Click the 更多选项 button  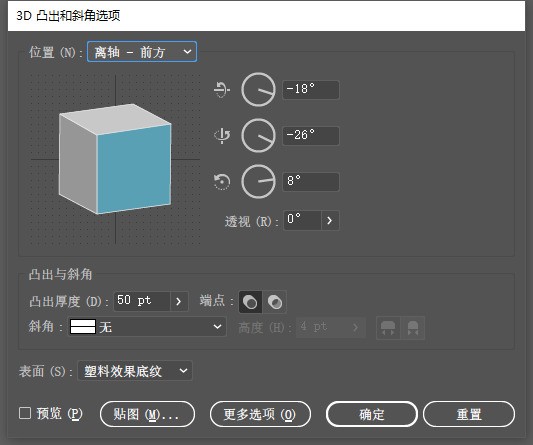coord(260,414)
